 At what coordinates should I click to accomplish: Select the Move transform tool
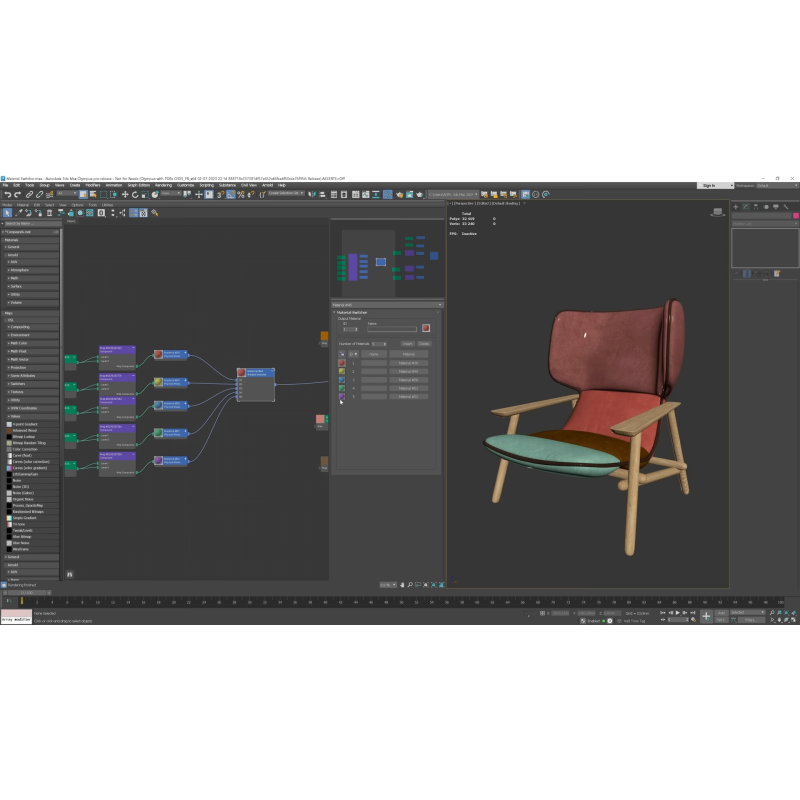click(126, 195)
